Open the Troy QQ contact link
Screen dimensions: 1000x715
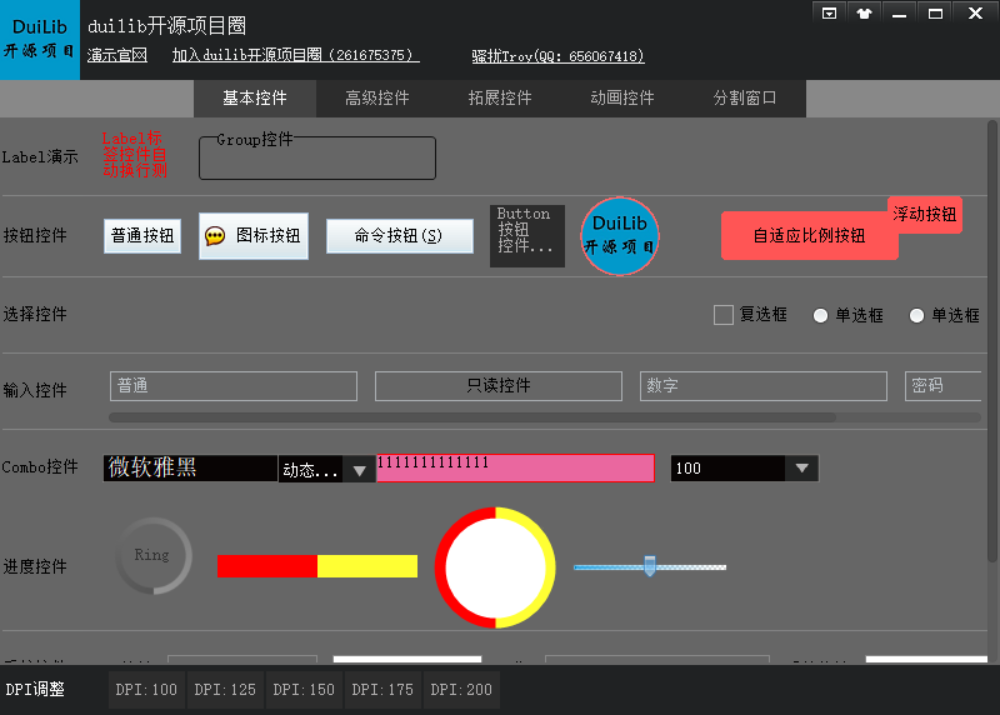coord(558,56)
